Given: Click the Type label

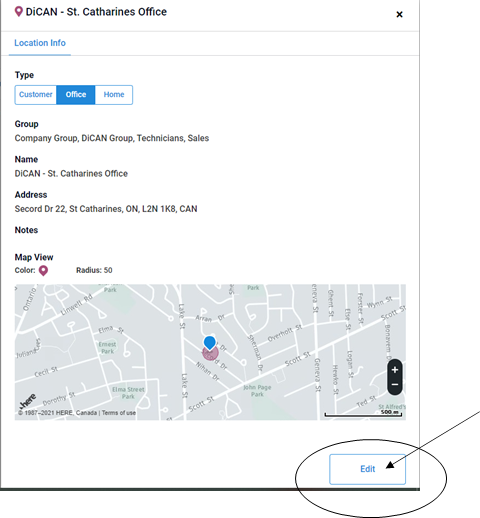Looking at the screenshot, I should [x=24, y=75].
